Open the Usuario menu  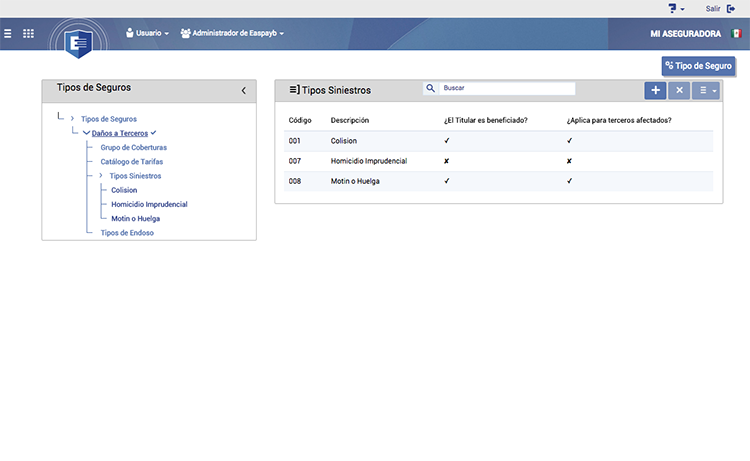coord(147,33)
